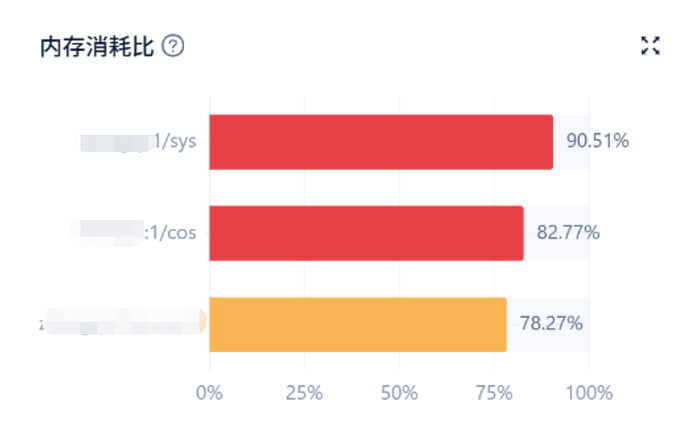Click the 内存消耗比 chart title

click(97, 46)
